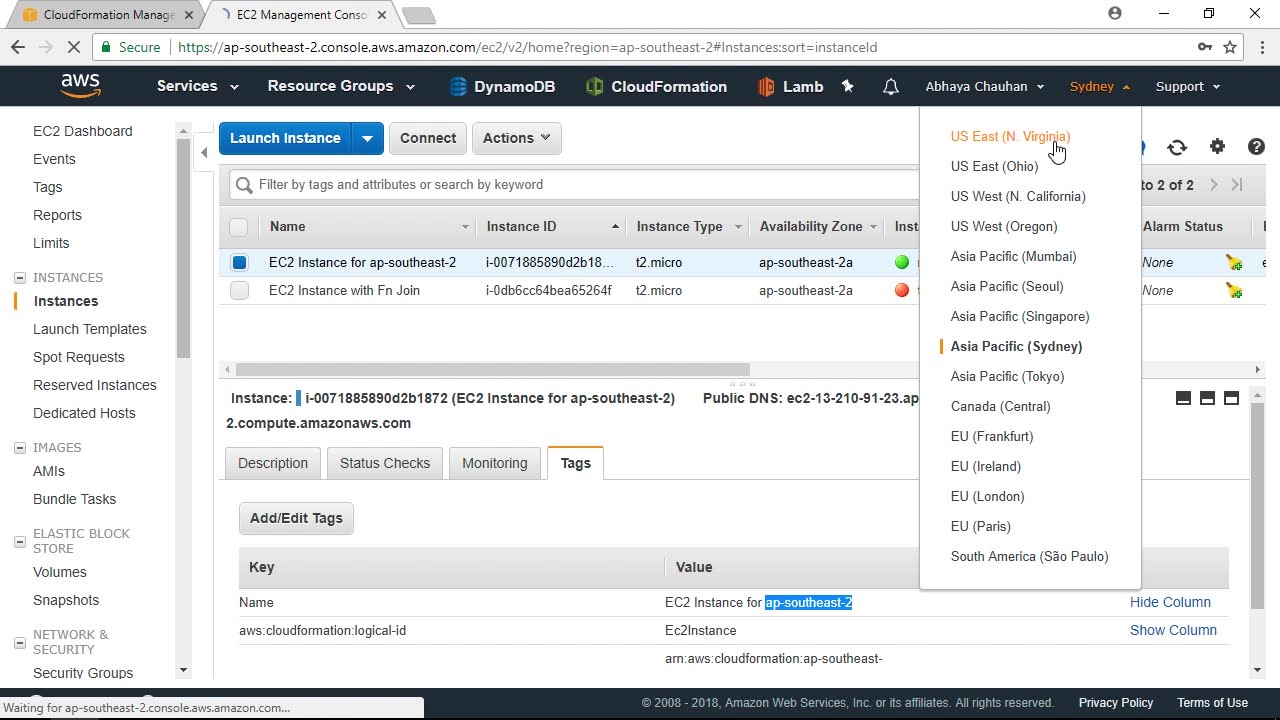Go to next page of results
Image resolution: width=1280 pixels, height=720 pixels.
click(x=1214, y=185)
